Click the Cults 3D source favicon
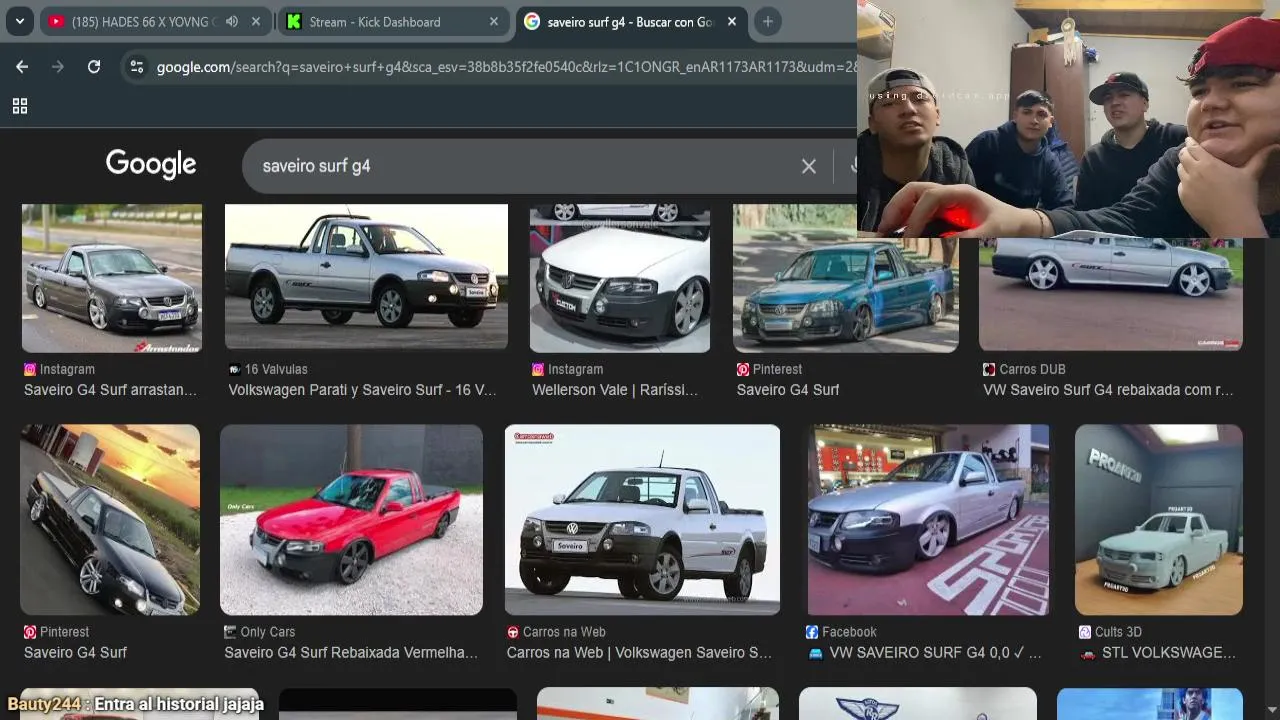 [1085, 632]
